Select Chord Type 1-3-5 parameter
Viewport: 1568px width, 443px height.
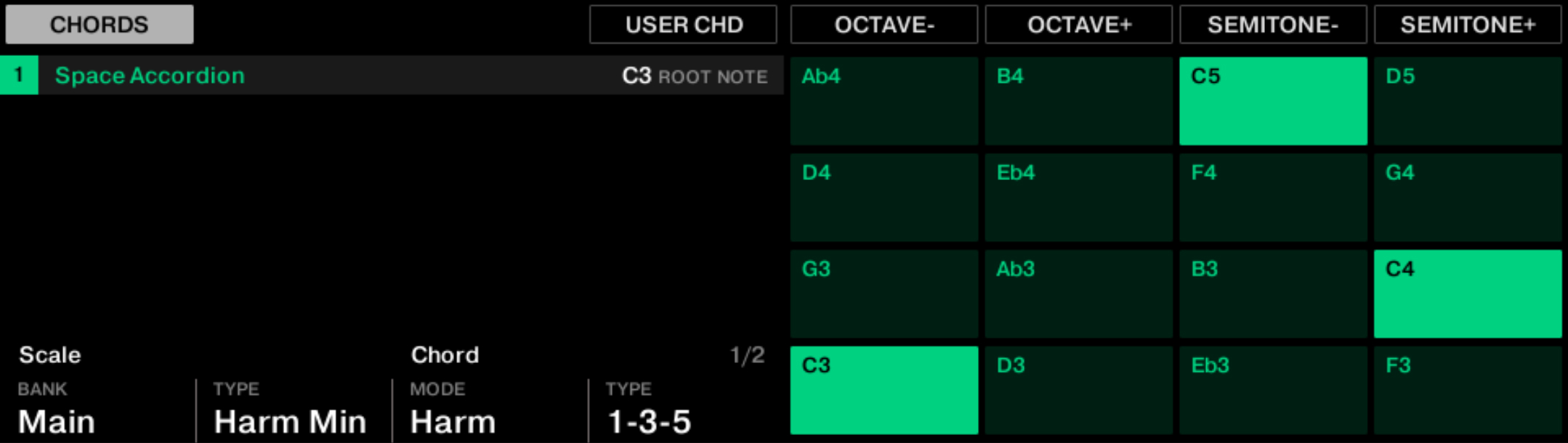pyautogui.click(x=649, y=421)
